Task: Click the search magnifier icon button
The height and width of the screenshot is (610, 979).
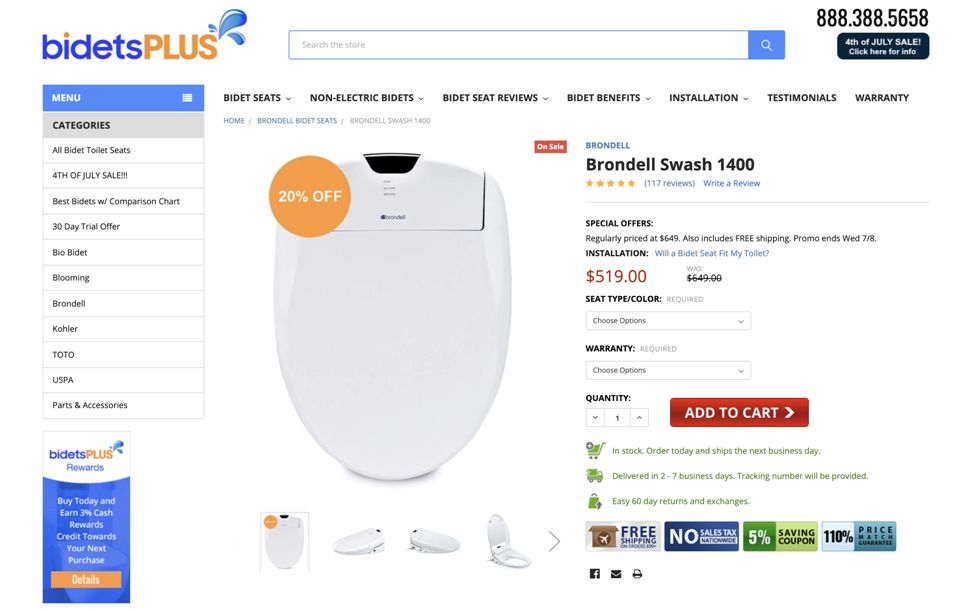Action: [x=766, y=45]
